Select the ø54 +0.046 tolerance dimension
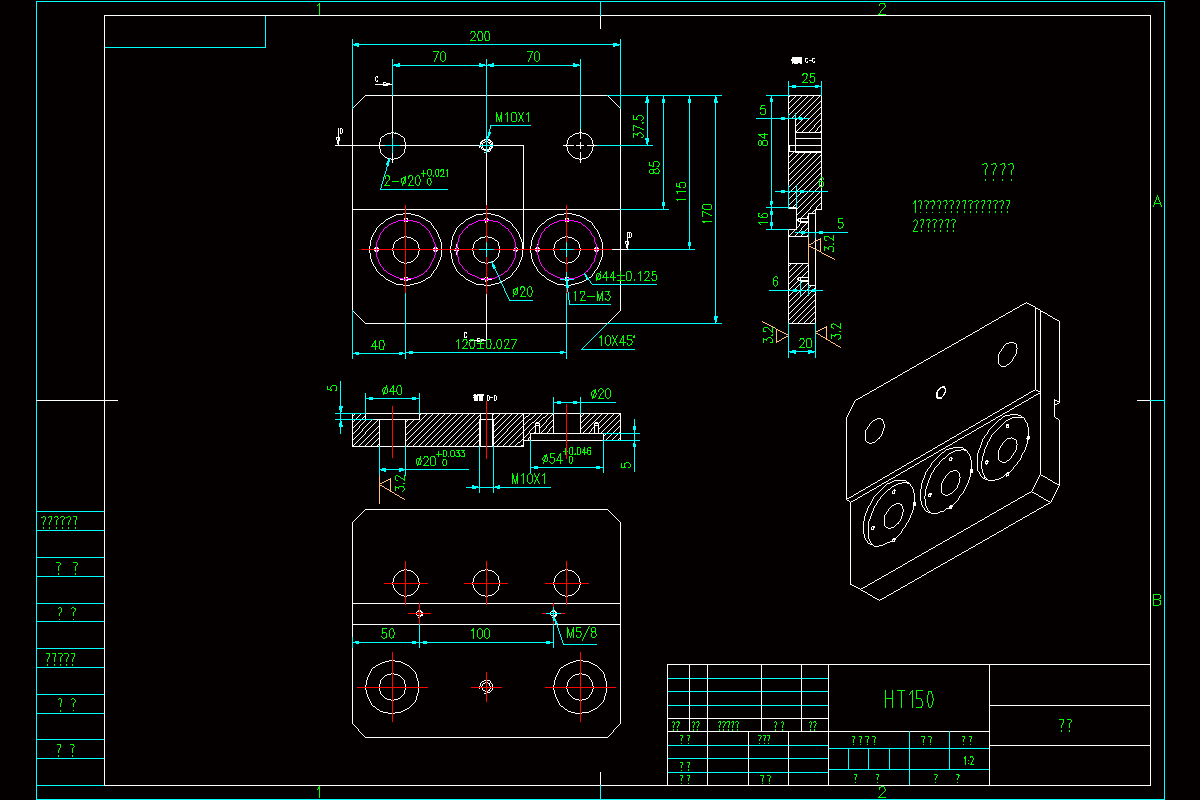Viewport: 1200px width, 800px height. (567, 458)
